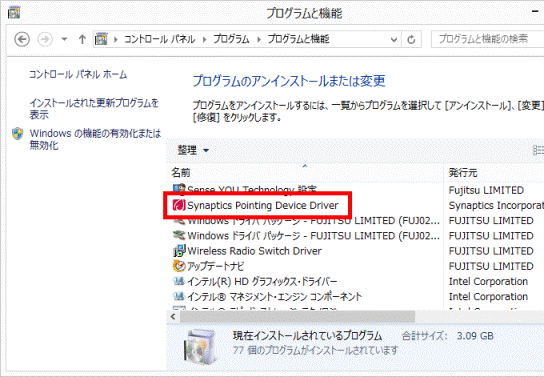The width and height of the screenshot is (544, 377).
Task: Click the red Synaptics program icon
Action: click(x=179, y=205)
